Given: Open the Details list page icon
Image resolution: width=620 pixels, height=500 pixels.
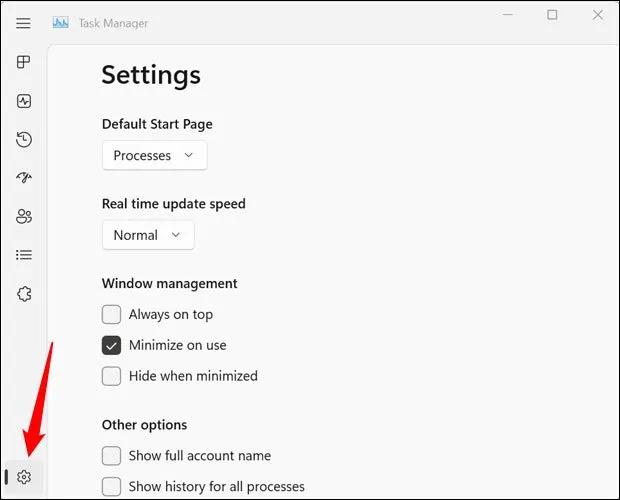Looking at the screenshot, I should 24,255.
